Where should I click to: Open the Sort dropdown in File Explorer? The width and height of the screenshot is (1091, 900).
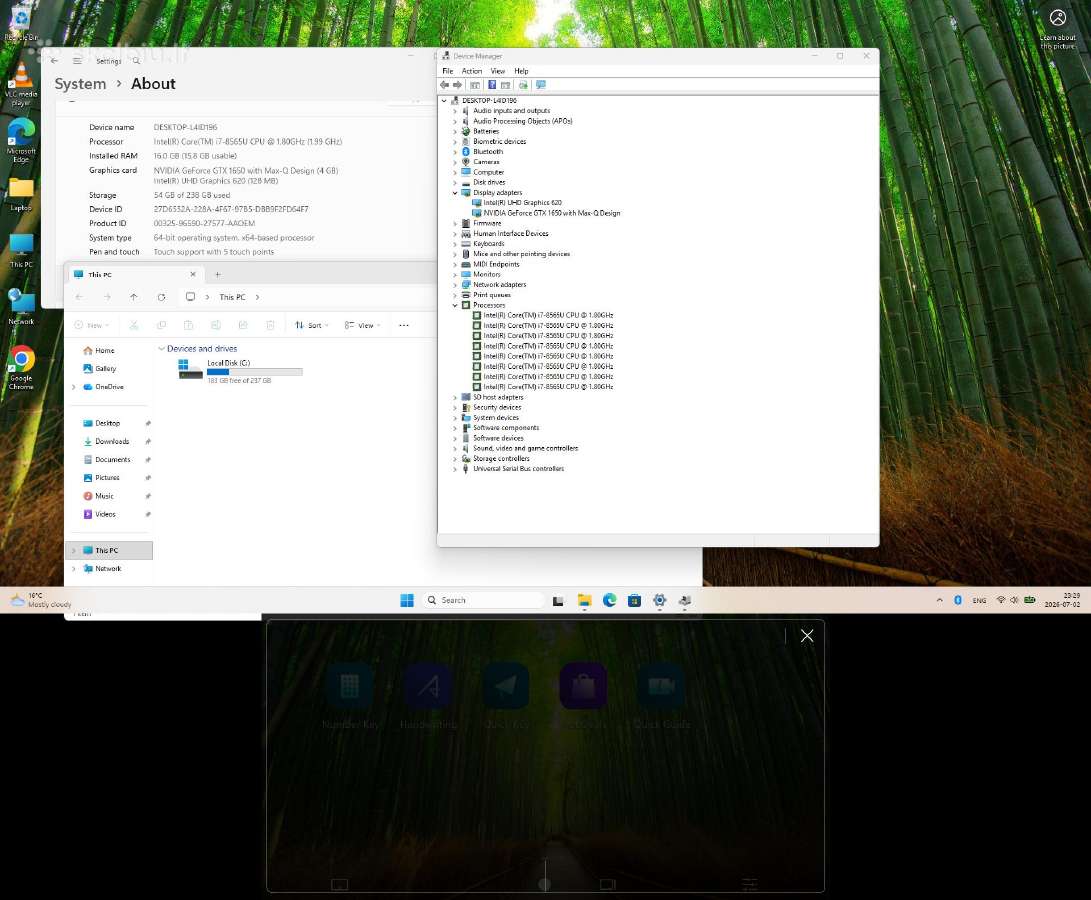pyautogui.click(x=312, y=325)
